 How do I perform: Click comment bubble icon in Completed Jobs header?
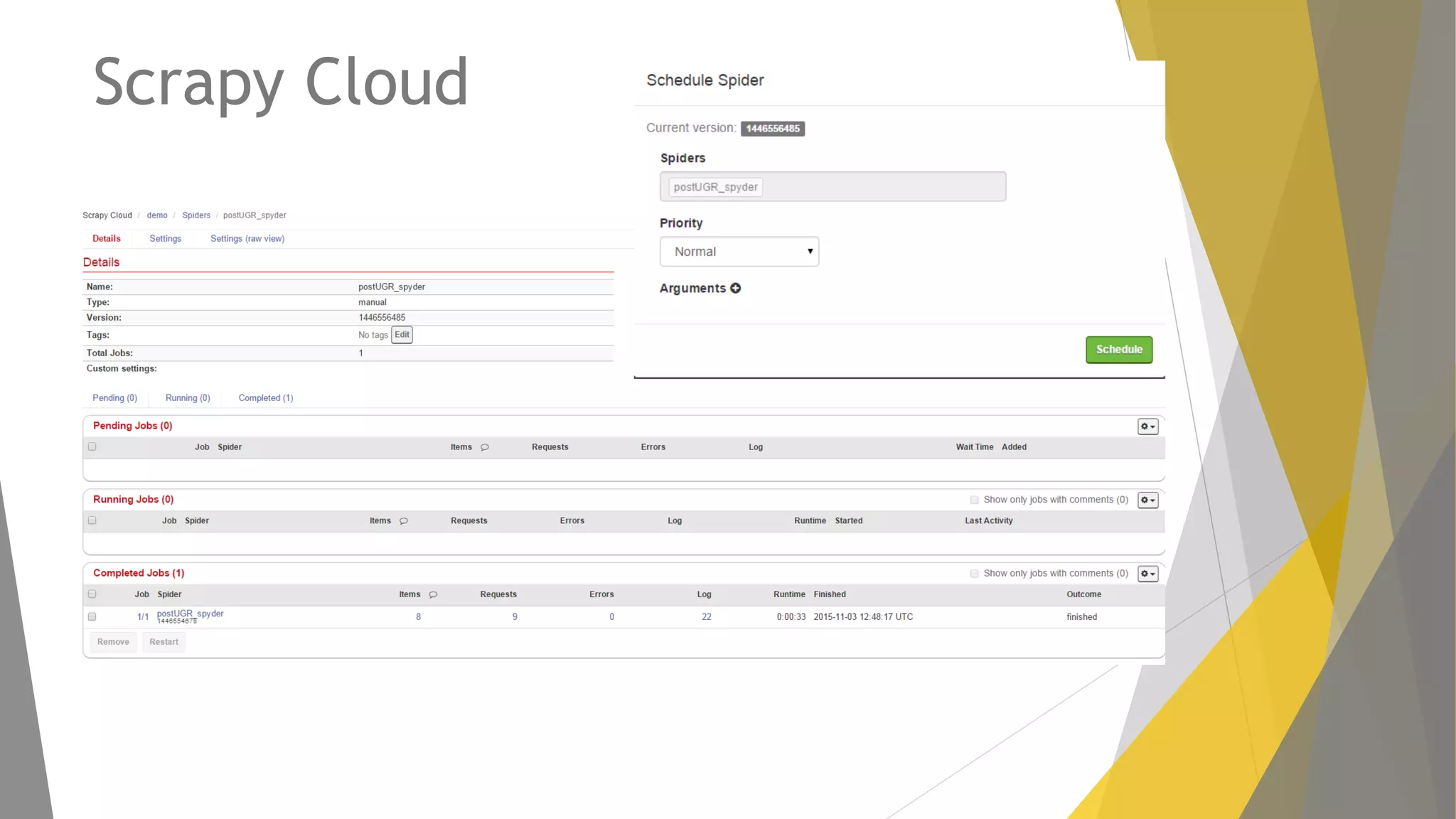[433, 594]
